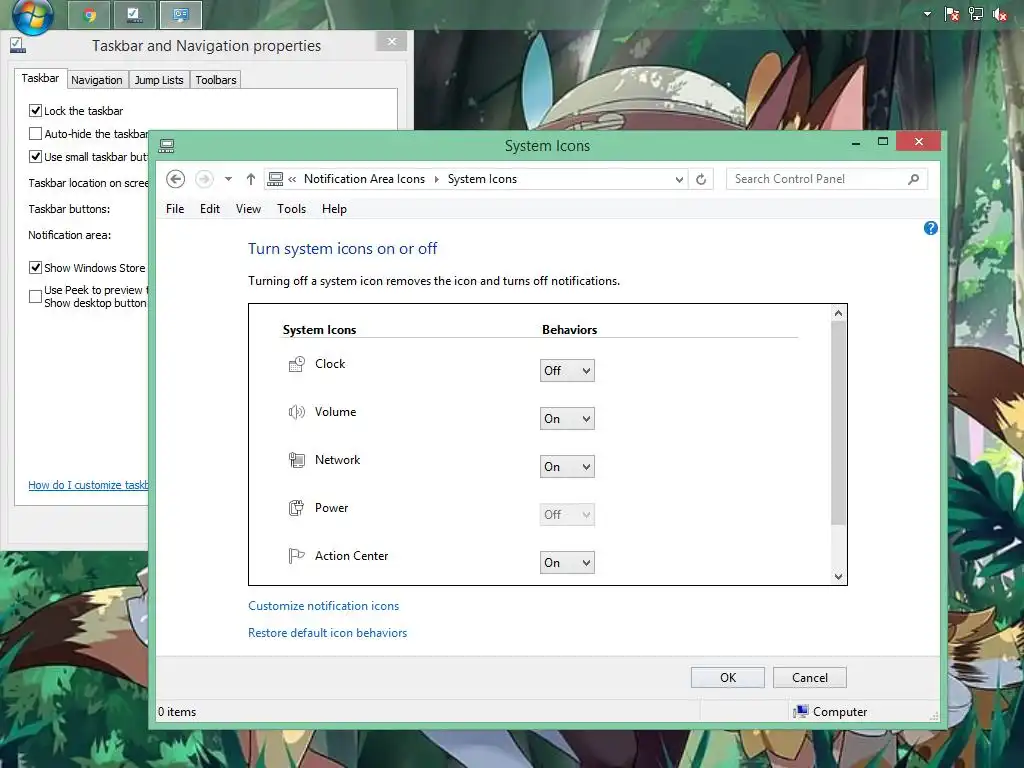
Task: Click the Volume speaker icon
Action: [x=296, y=412]
